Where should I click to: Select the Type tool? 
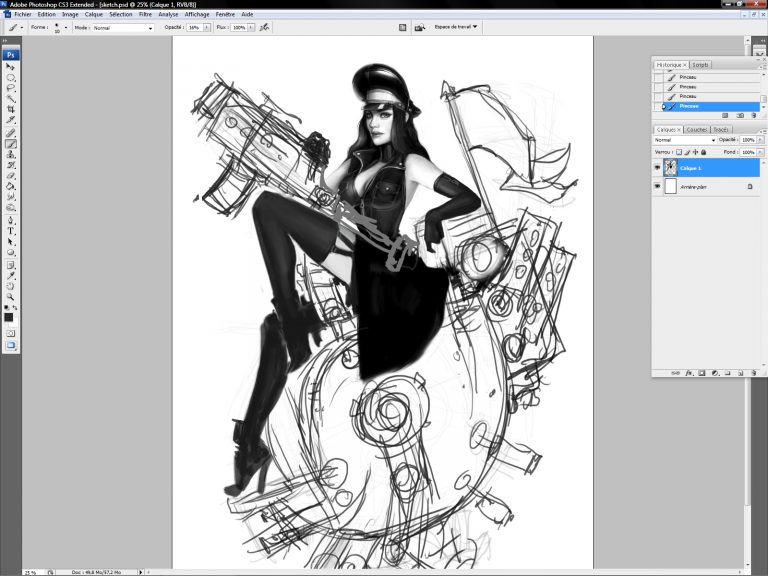point(10,231)
